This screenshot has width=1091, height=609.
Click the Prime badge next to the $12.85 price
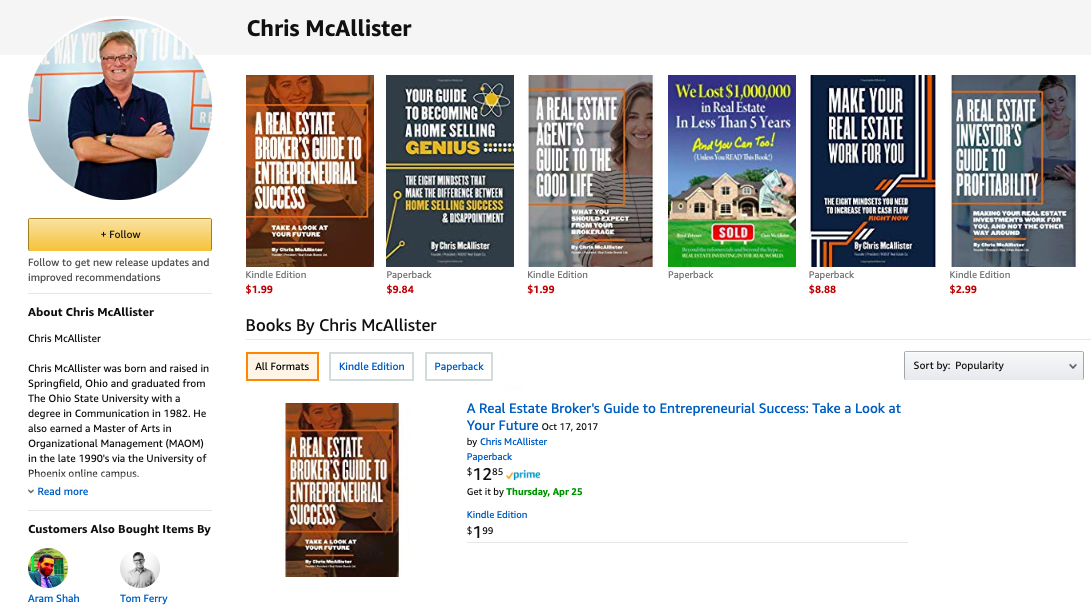523,475
